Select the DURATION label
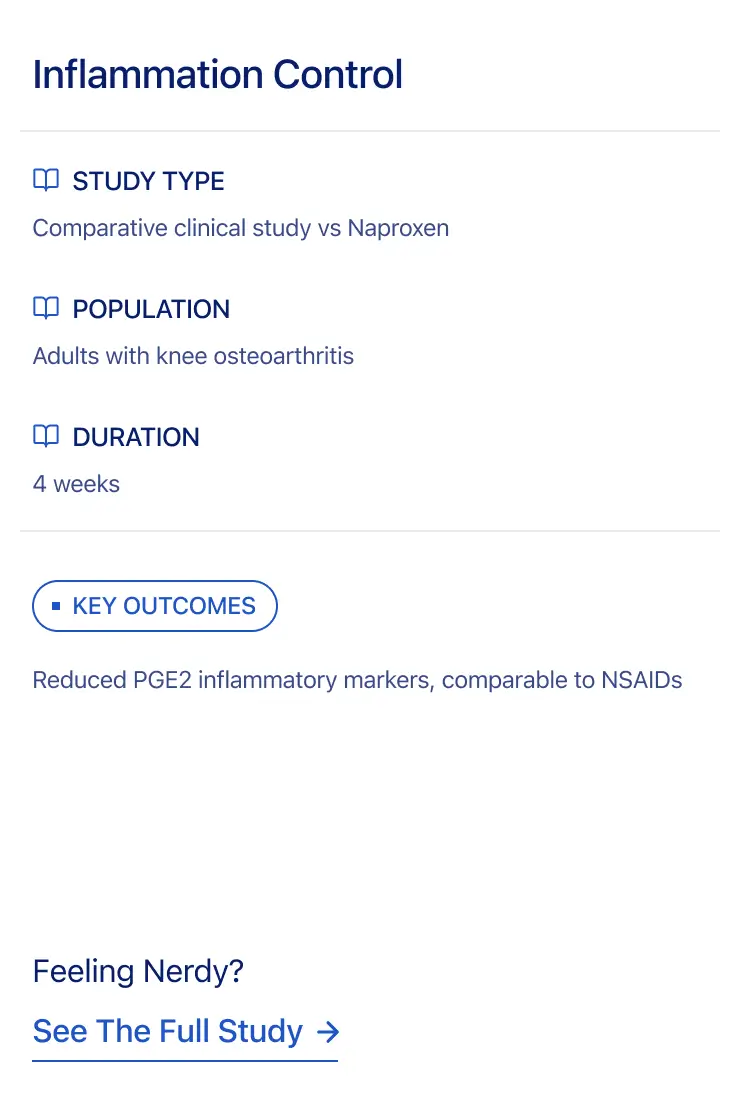Screen dimensions: 740x1102 (x=136, y=437)
